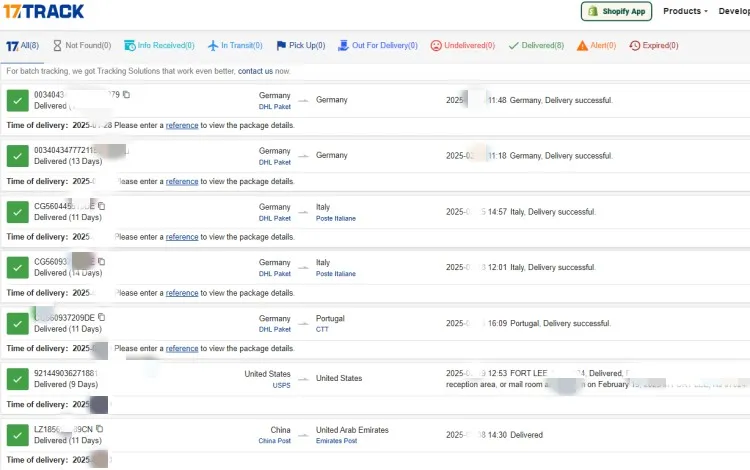Click the 17TRACK logo
Image resolution: width=750 pixels, height=470 pixels.
43,11
